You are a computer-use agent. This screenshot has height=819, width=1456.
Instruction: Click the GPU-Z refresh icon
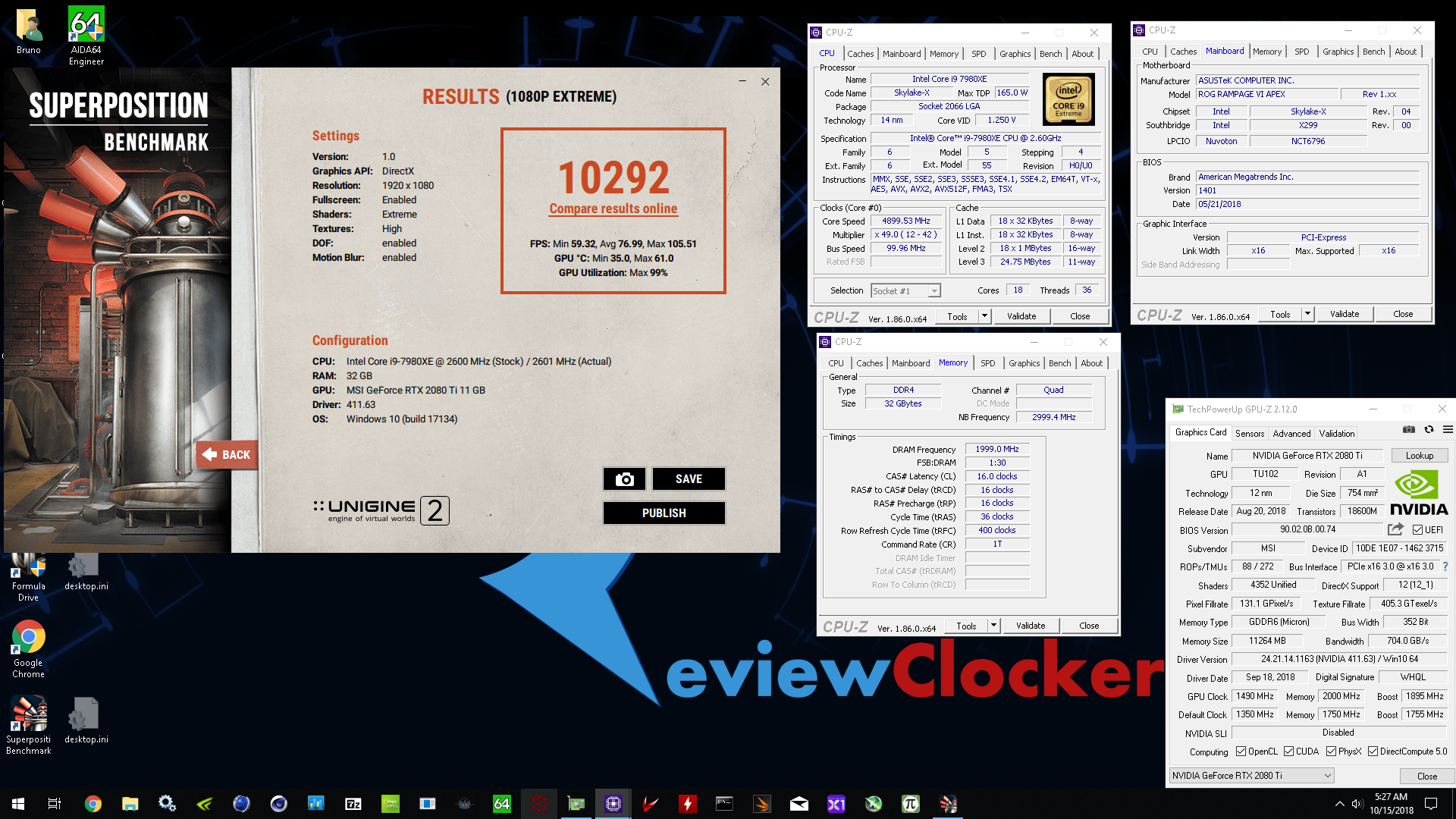click(1429, 430)
